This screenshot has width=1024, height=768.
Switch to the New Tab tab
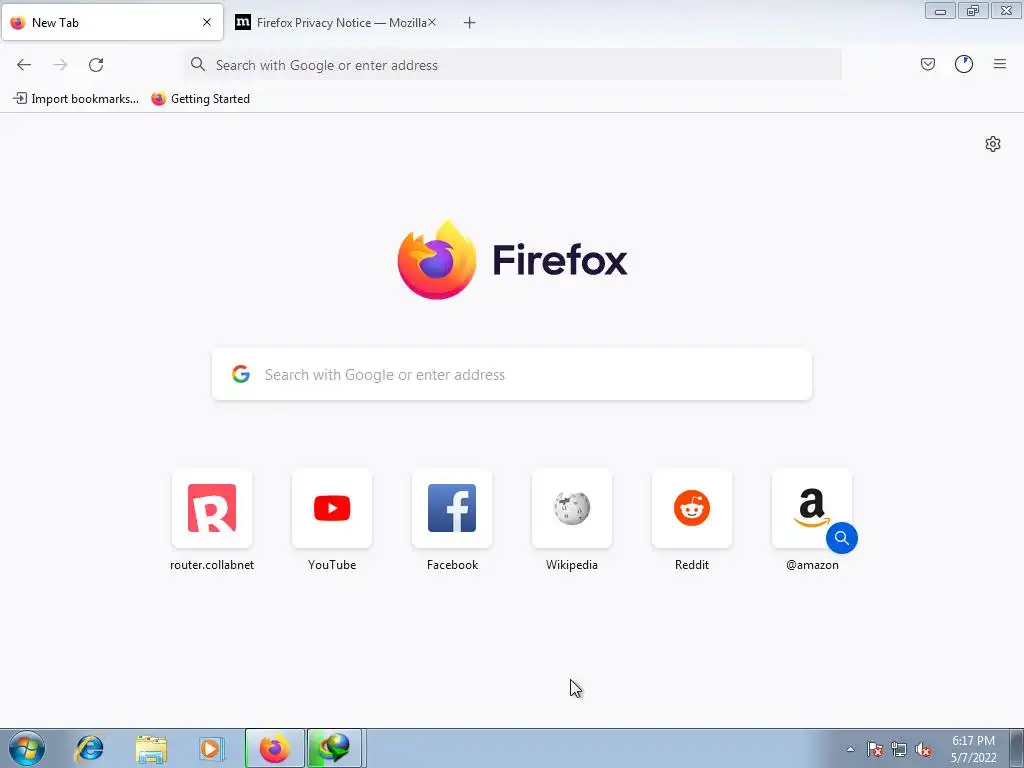[x=112, y=22]
